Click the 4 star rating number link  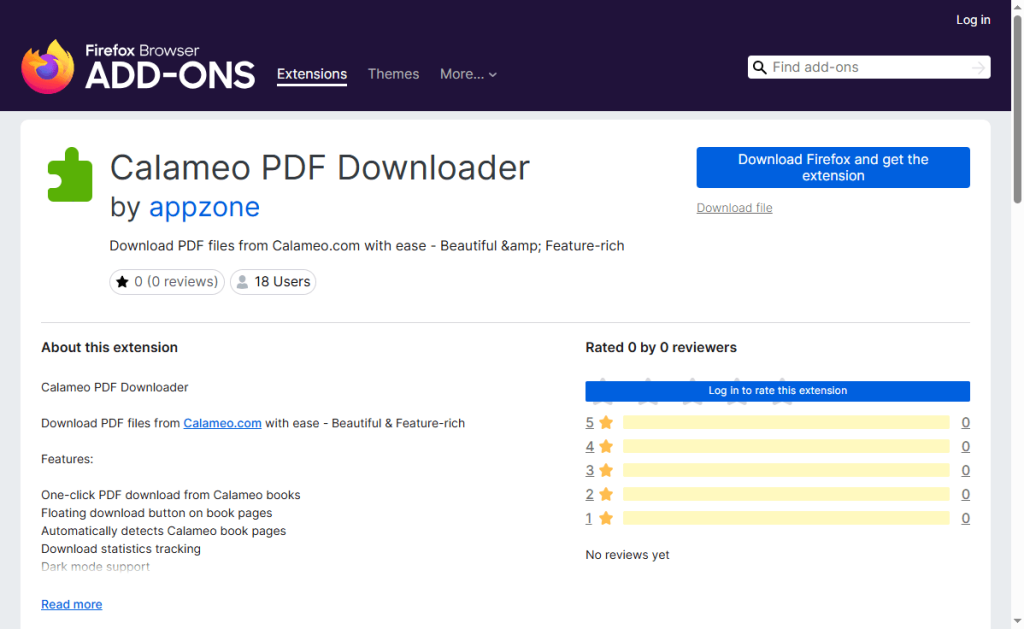click(590, 446)
